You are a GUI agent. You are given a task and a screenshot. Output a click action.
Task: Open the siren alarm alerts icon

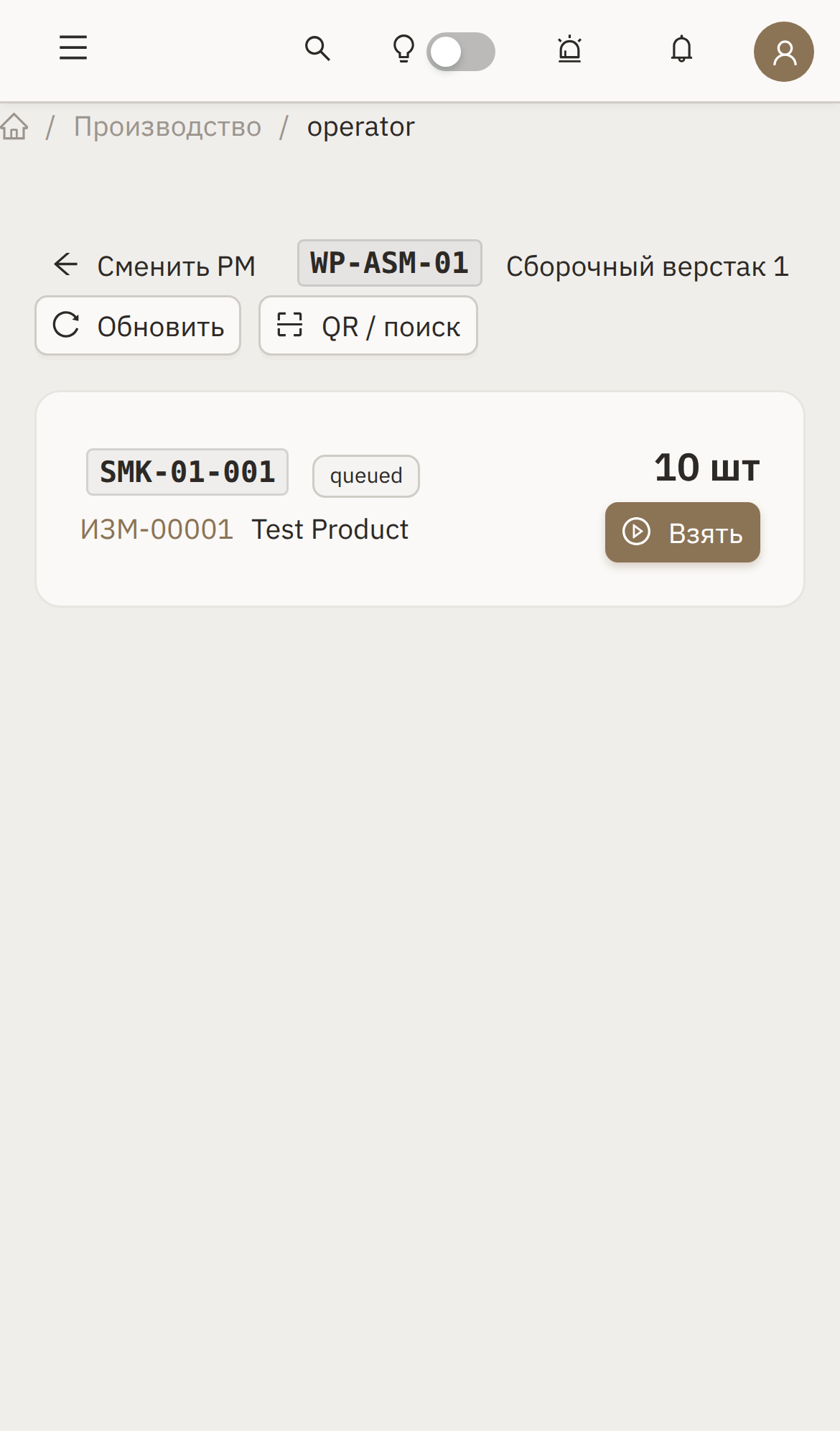(570, 49)
